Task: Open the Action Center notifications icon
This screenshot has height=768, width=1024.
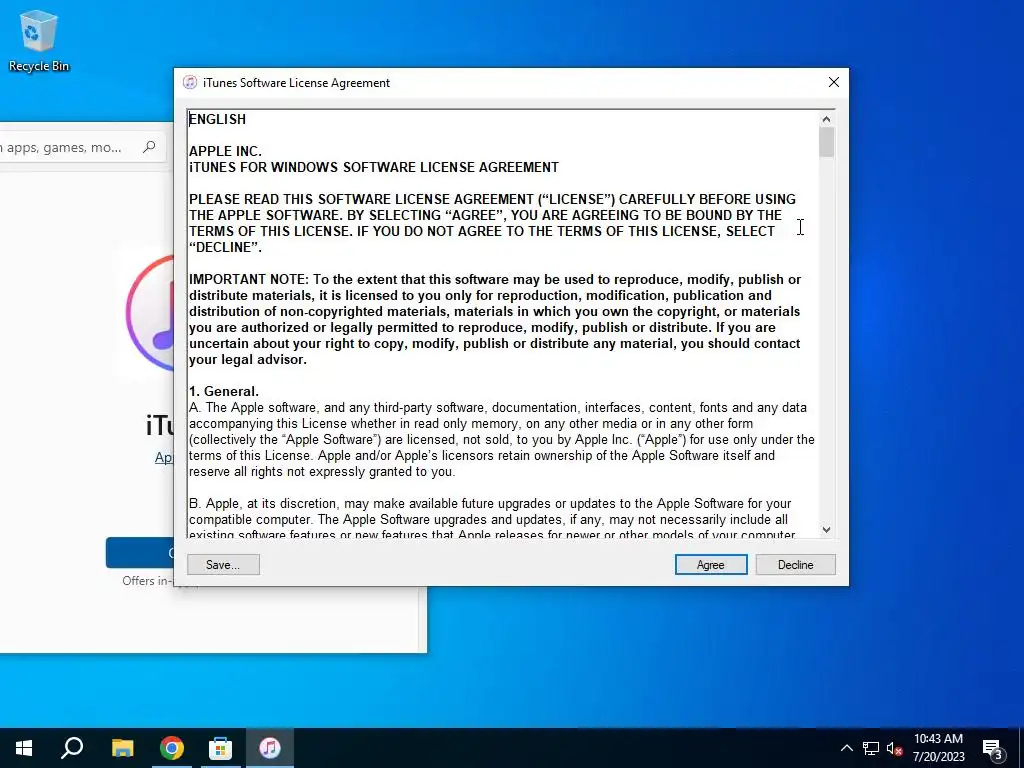Action: [x=993, y=748]
